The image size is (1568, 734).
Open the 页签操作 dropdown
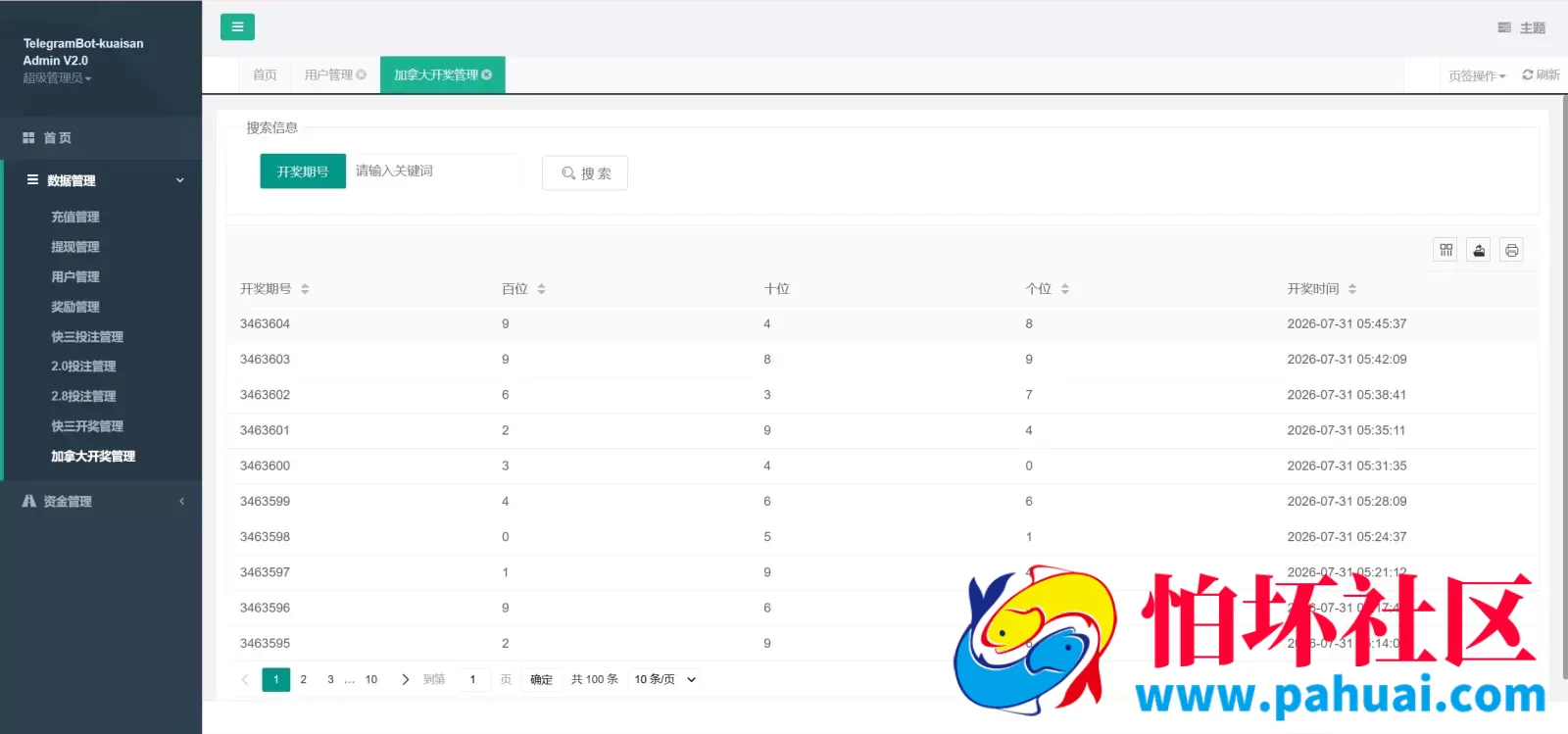(1477, 75)
